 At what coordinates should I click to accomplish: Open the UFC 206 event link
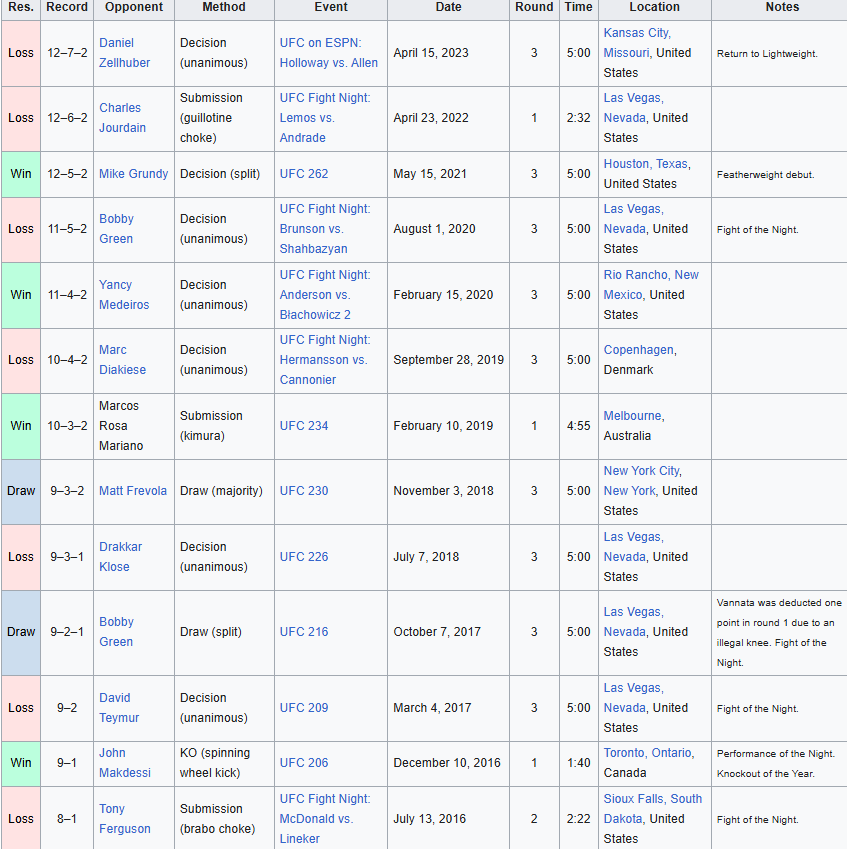pos(304,763)
